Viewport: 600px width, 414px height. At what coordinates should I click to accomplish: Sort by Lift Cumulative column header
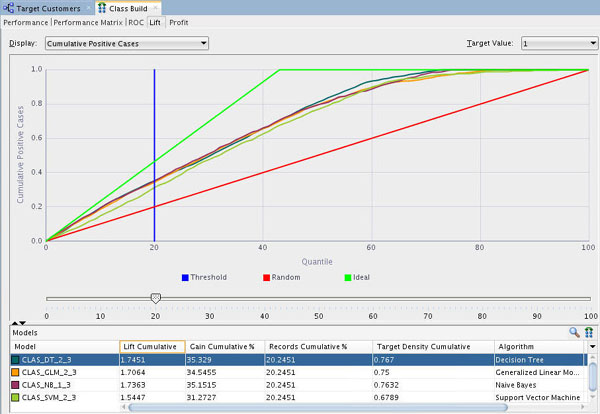tap(152, 347)
